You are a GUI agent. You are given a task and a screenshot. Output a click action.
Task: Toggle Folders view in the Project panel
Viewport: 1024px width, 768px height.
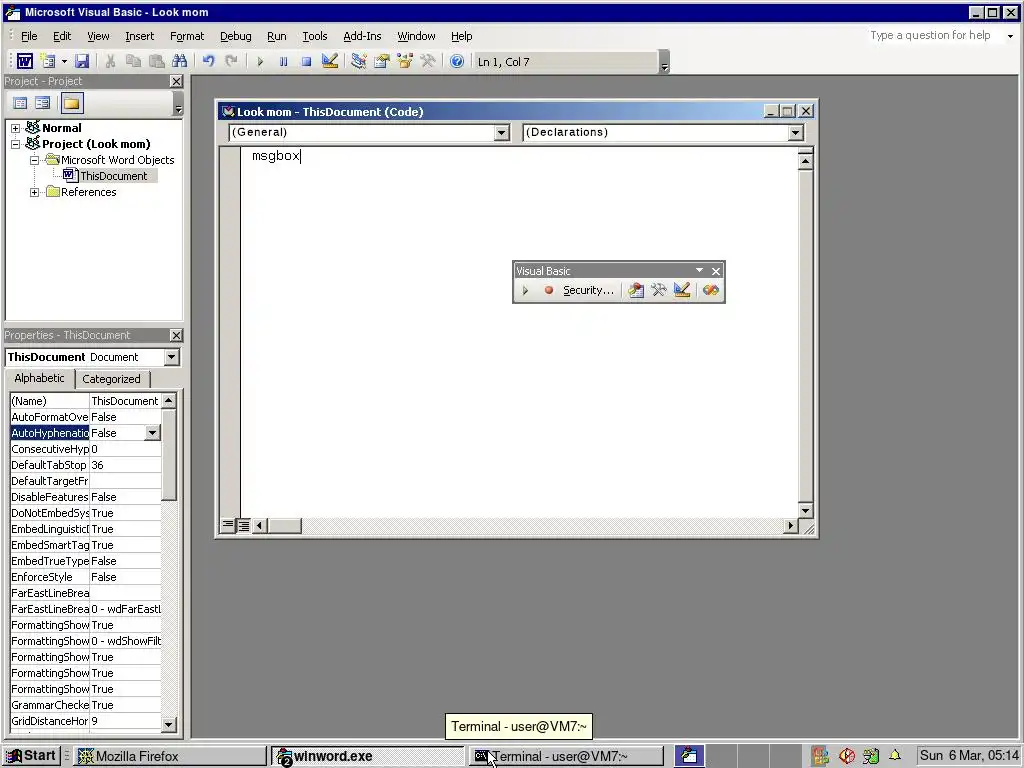click(x=72, y=103)
